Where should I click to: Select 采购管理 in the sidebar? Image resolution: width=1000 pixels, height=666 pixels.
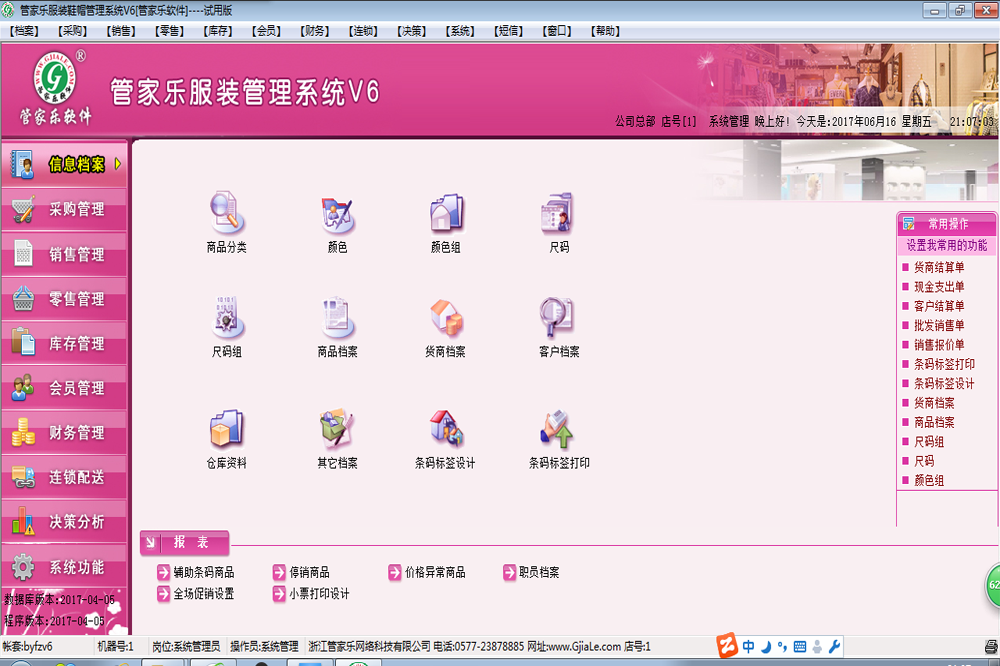click(x=64, y=209)
